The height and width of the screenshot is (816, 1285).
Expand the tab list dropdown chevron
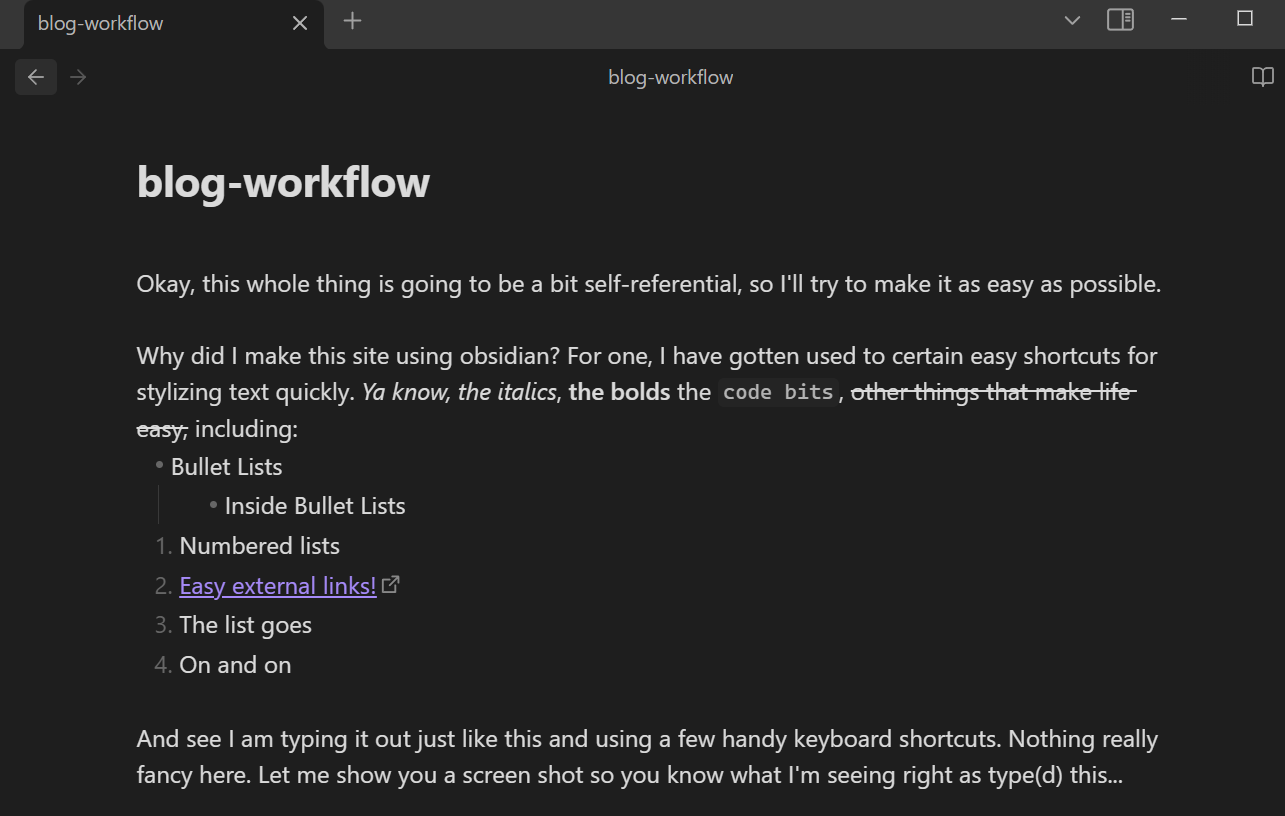pos(1072,21)
